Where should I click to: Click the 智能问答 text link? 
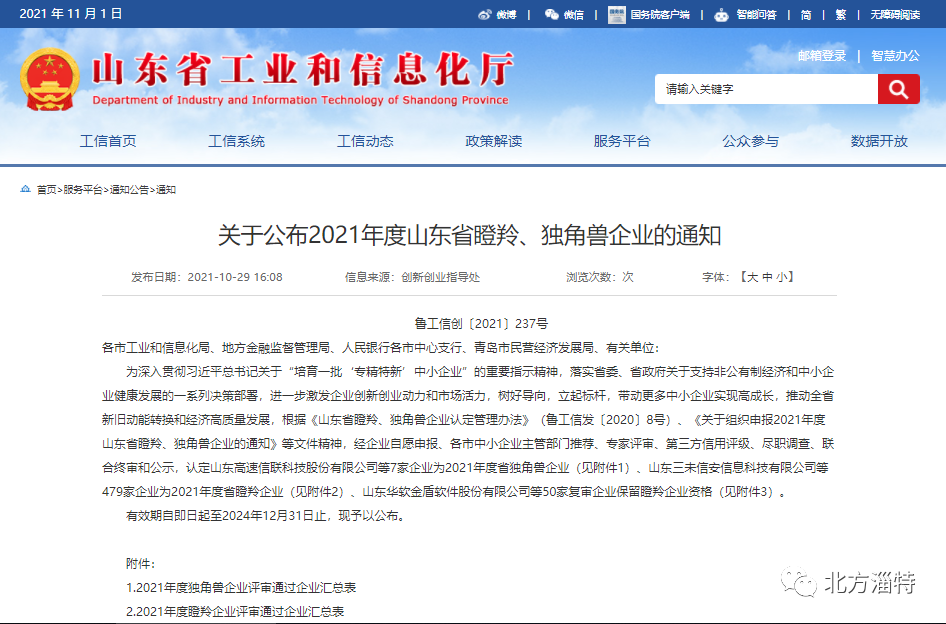click(756, 15)
